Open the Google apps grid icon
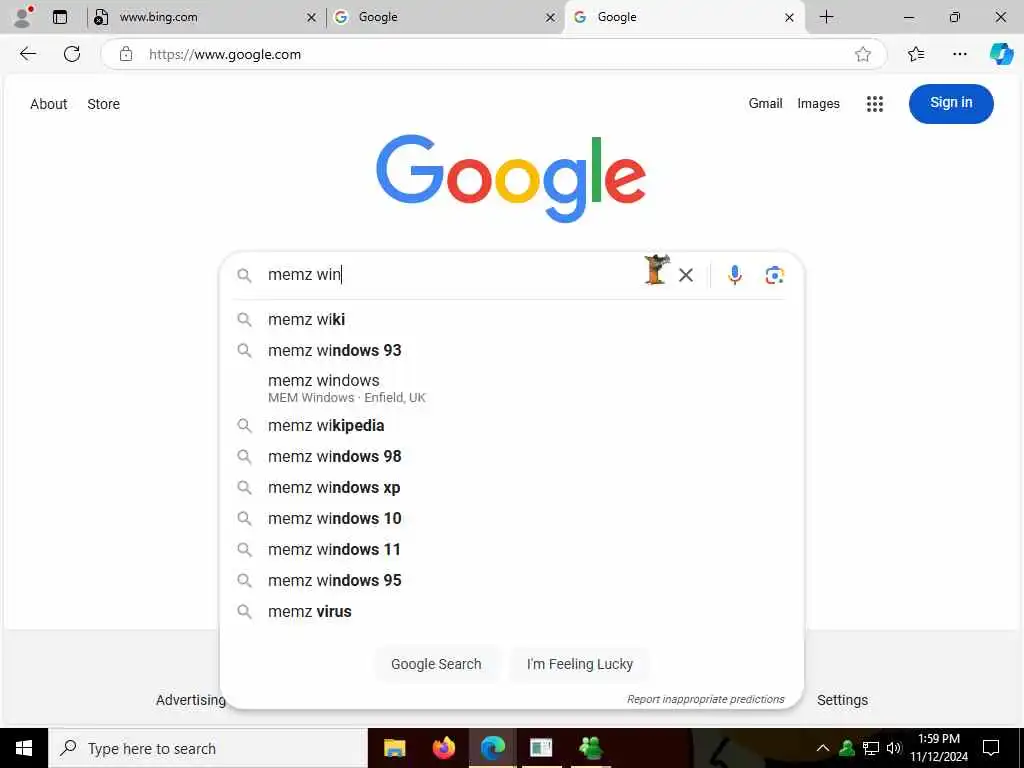The height and width of the screenshot is (768, 1024). (x=874, y=104)
